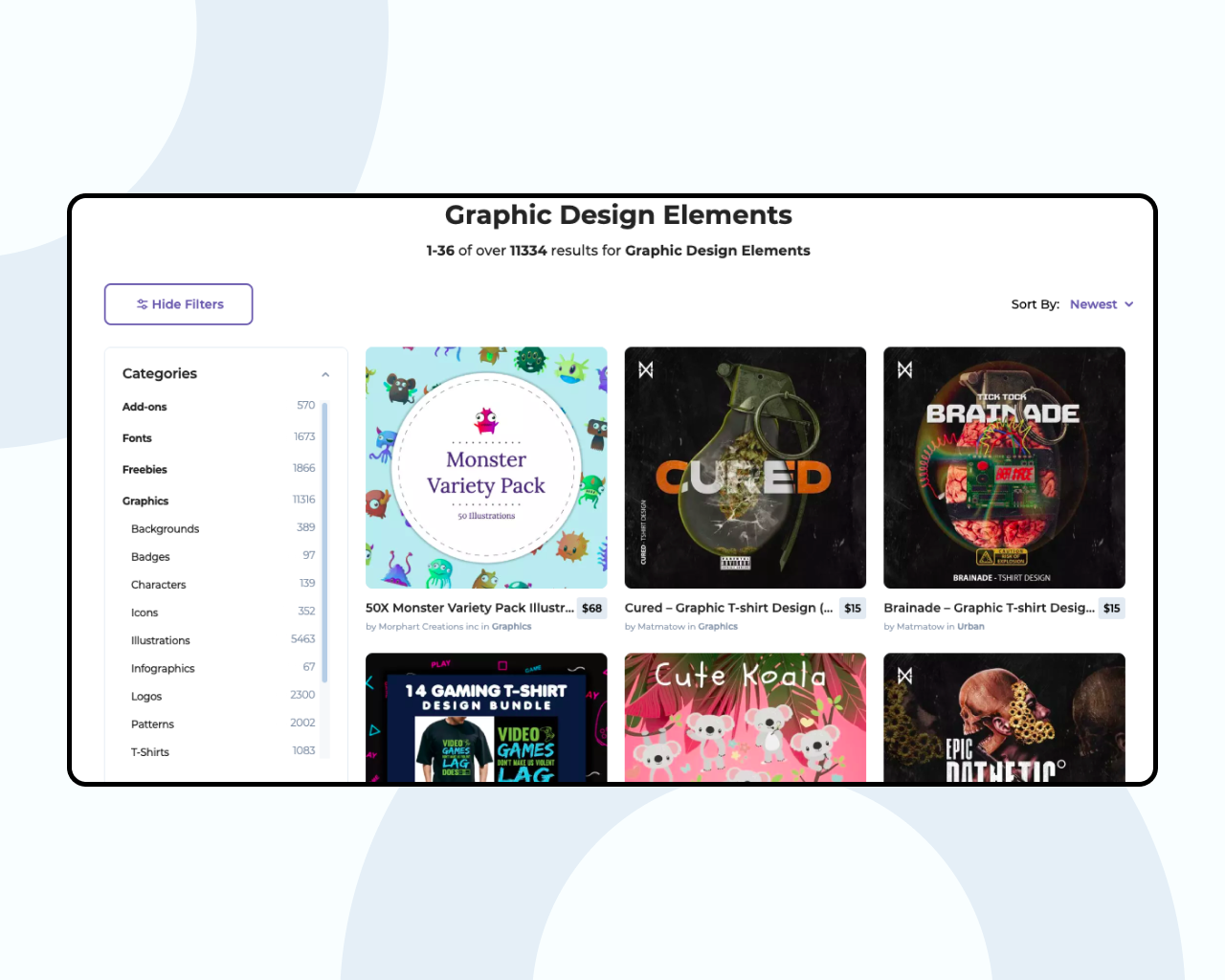Click the Hide Filters button
Image resolution: width=1225 pixels, height=980 pixels.
(178, 304)
